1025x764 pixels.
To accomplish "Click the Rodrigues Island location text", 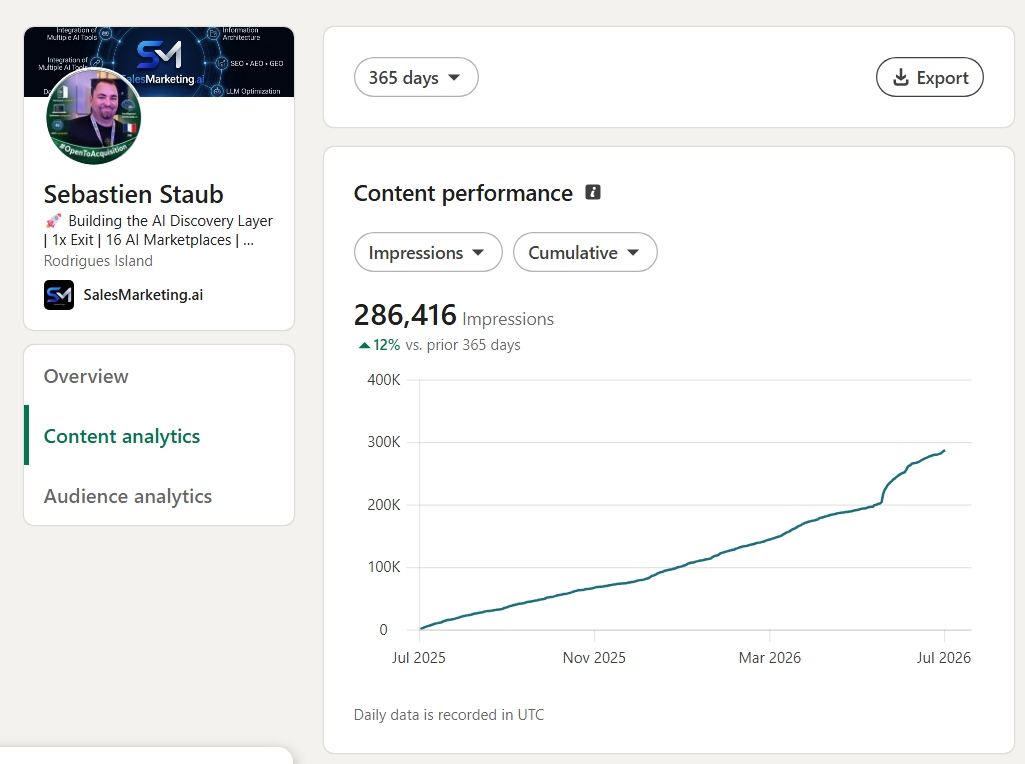I will click(98, 261).
